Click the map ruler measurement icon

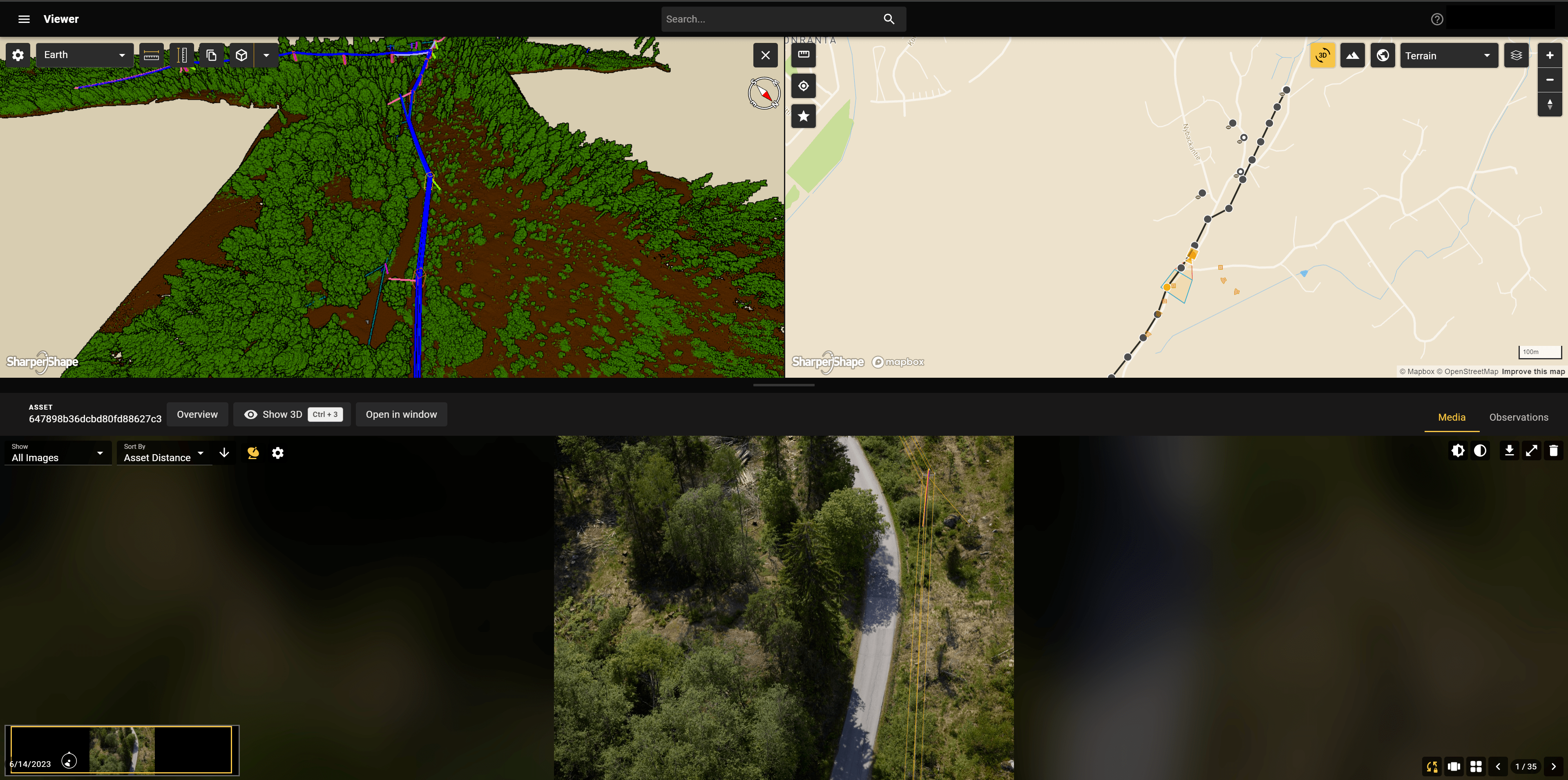804,55
